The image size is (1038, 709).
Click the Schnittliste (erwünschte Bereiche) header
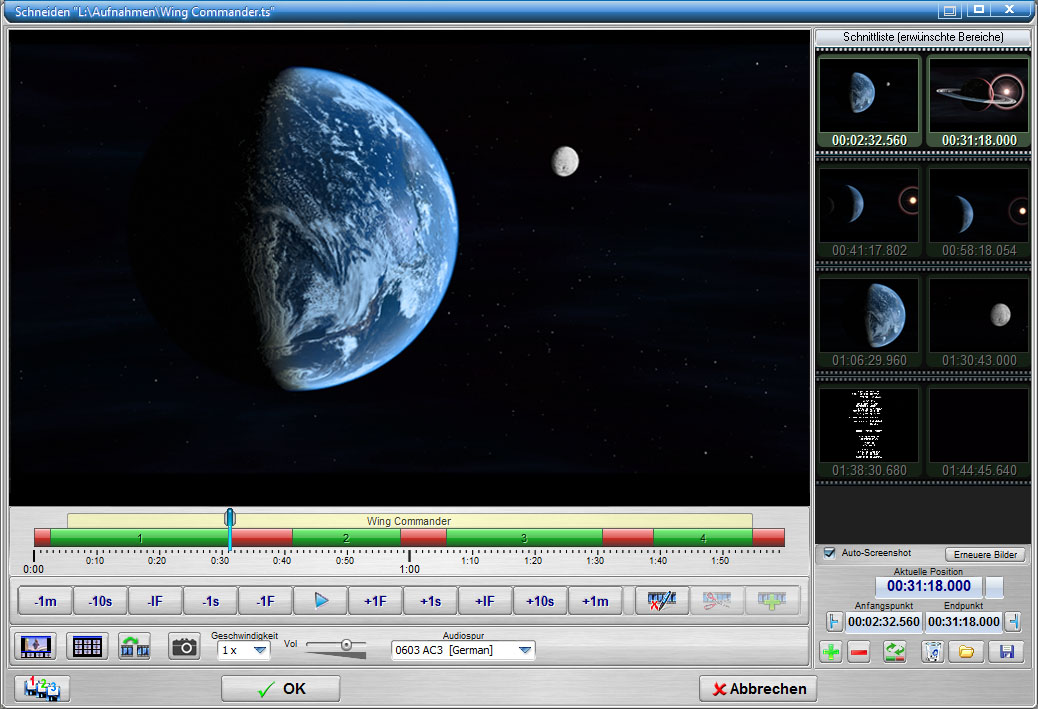923,37
